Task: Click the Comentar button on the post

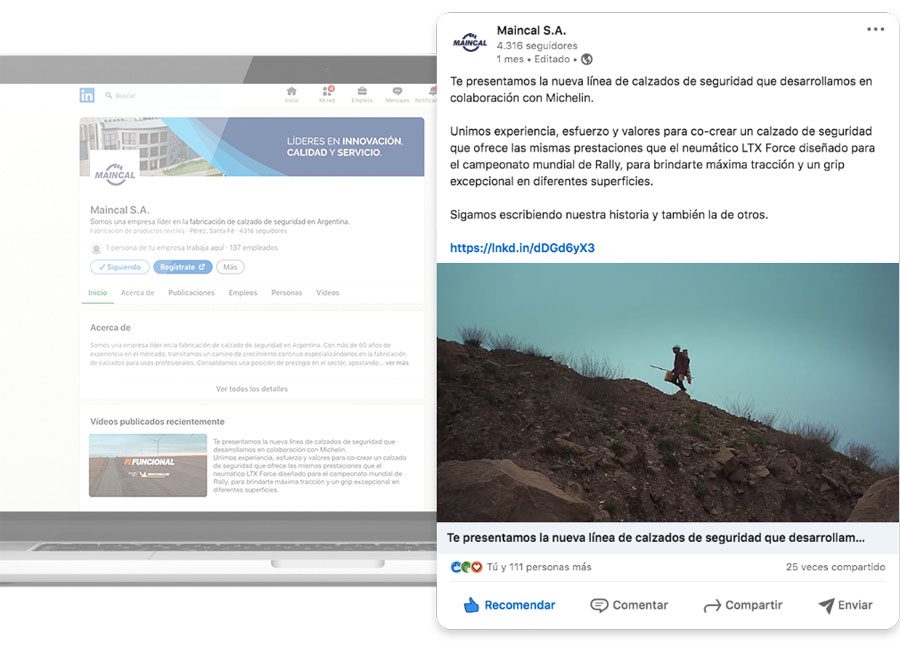Action: pyautogui.click(x=629, y=605)
